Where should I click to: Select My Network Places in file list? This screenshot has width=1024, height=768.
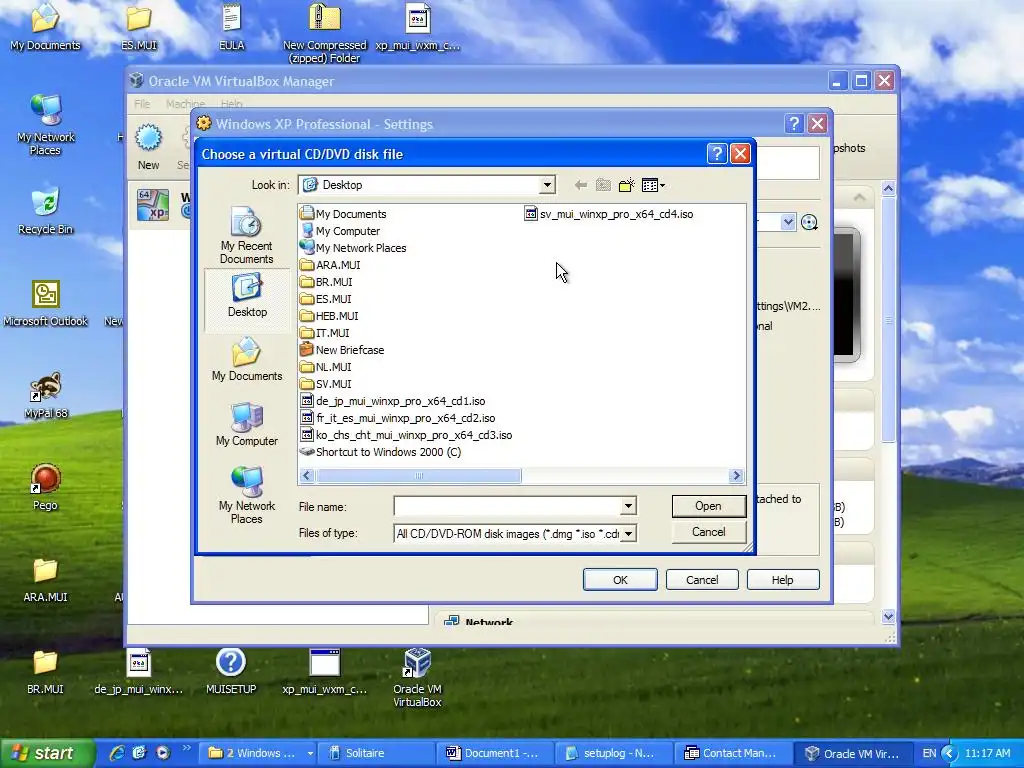353,248
